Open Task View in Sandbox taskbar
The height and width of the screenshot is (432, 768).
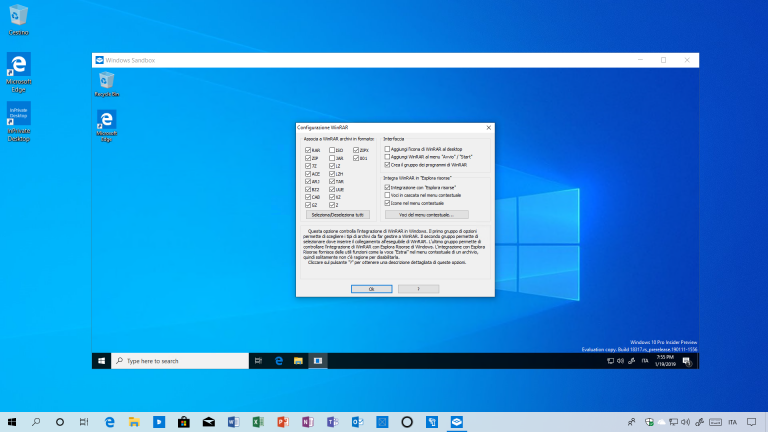[258, 361]
